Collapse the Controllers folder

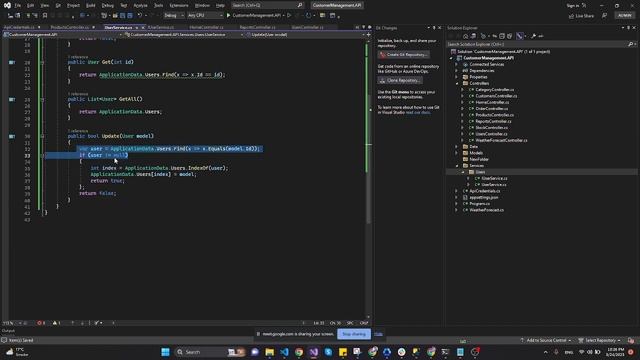[x=457, y=83]
